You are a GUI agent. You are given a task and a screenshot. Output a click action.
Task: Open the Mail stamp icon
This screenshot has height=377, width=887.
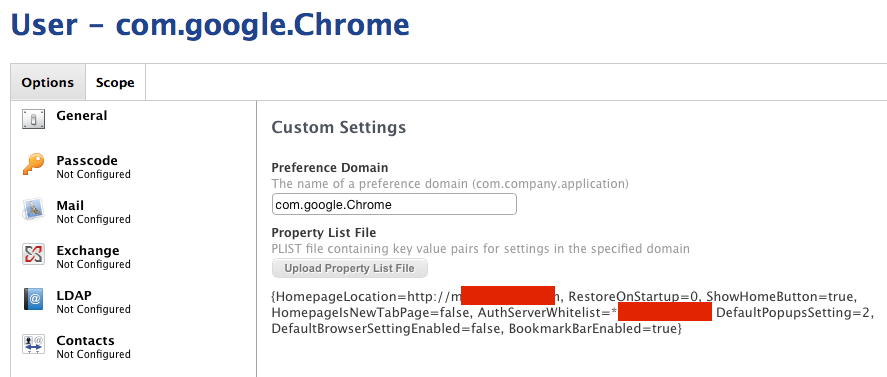(x=33, y=209)
